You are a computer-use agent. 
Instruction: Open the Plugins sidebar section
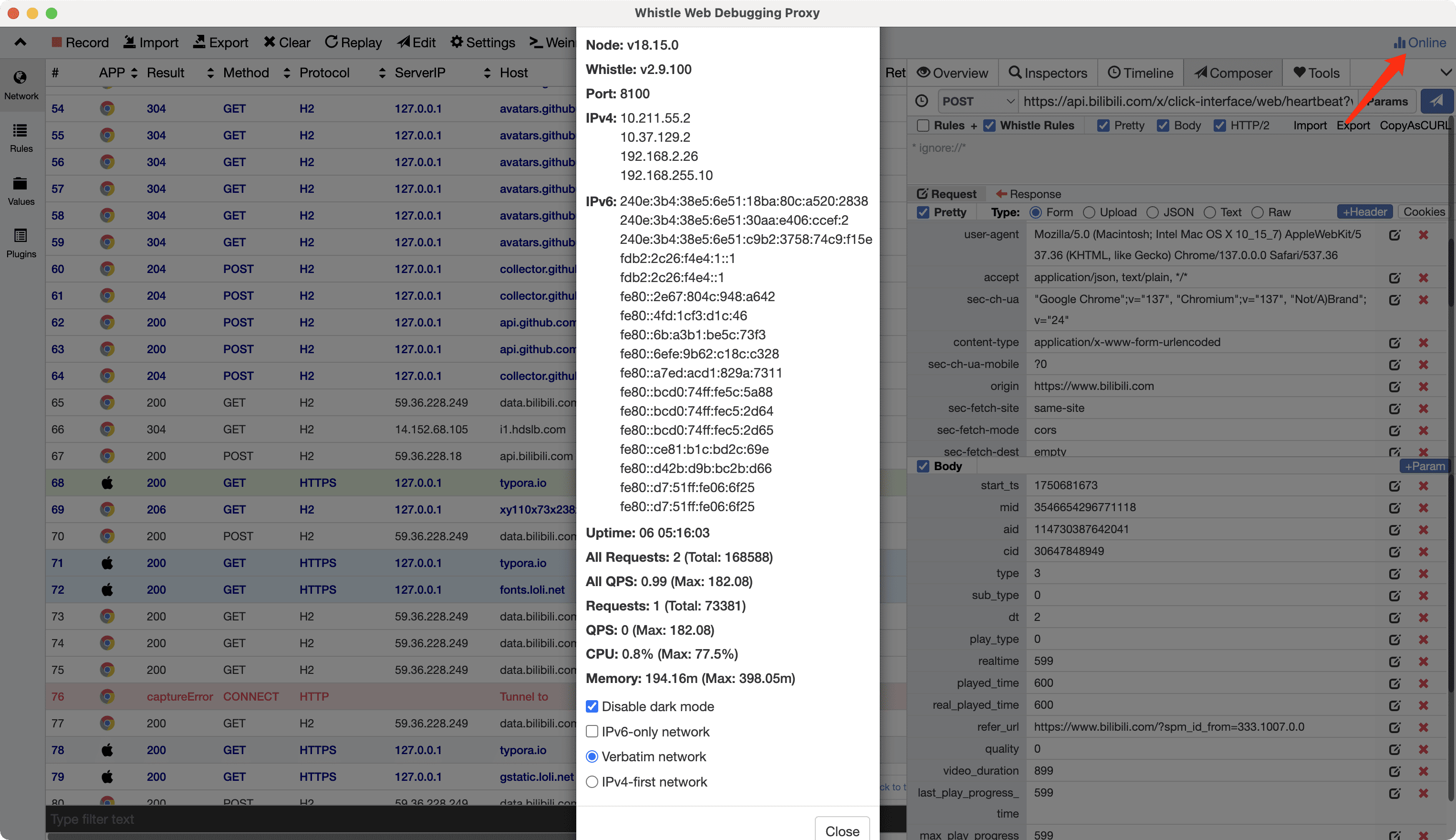tap(21, 243)
